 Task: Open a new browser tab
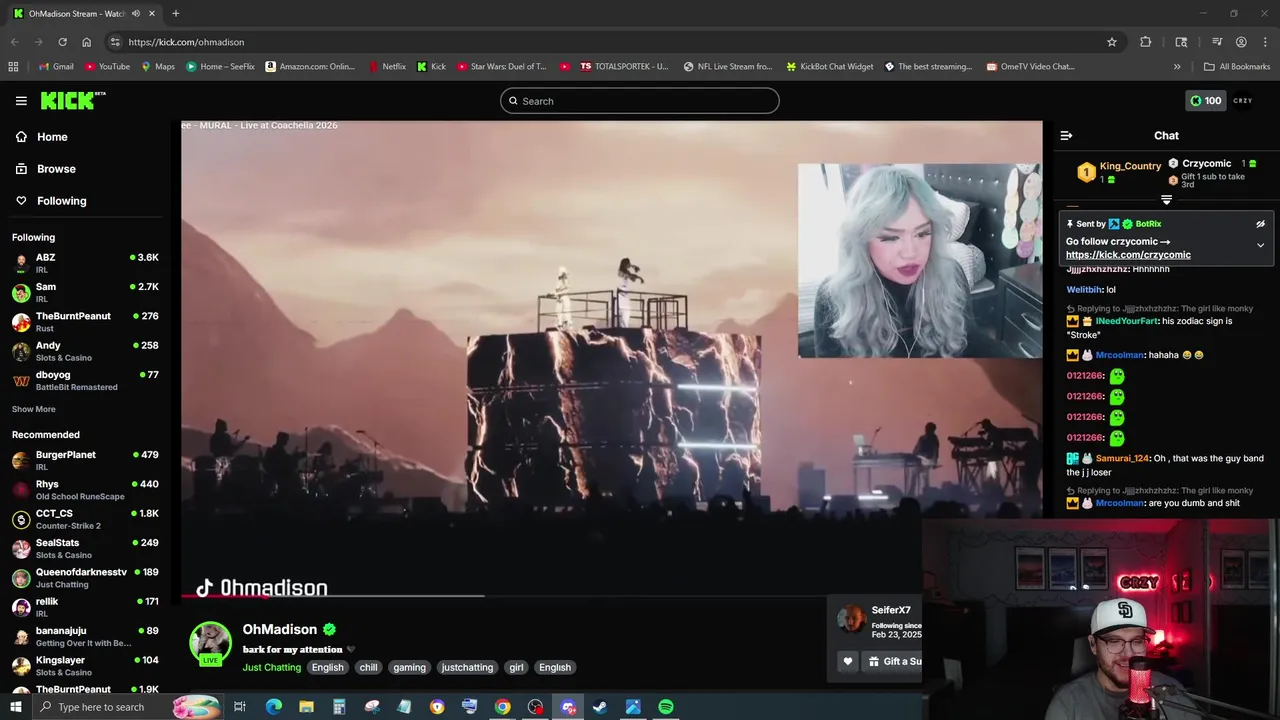pos(175,14)
